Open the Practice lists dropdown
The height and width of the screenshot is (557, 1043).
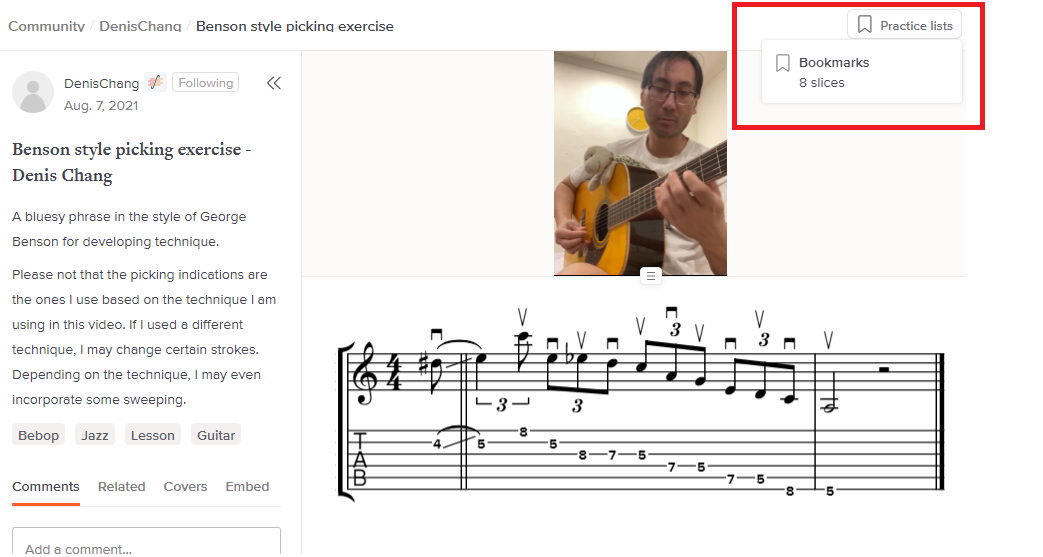tap(904, 25)
